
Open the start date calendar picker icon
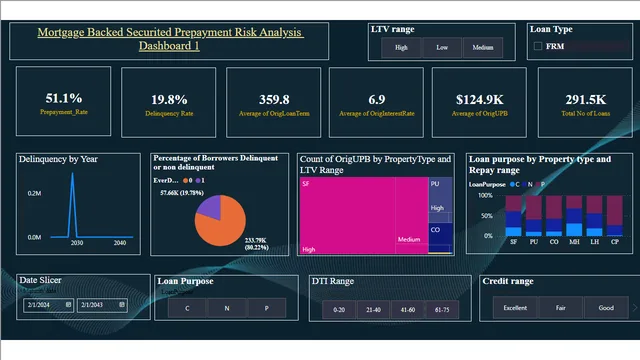point(69,304)
